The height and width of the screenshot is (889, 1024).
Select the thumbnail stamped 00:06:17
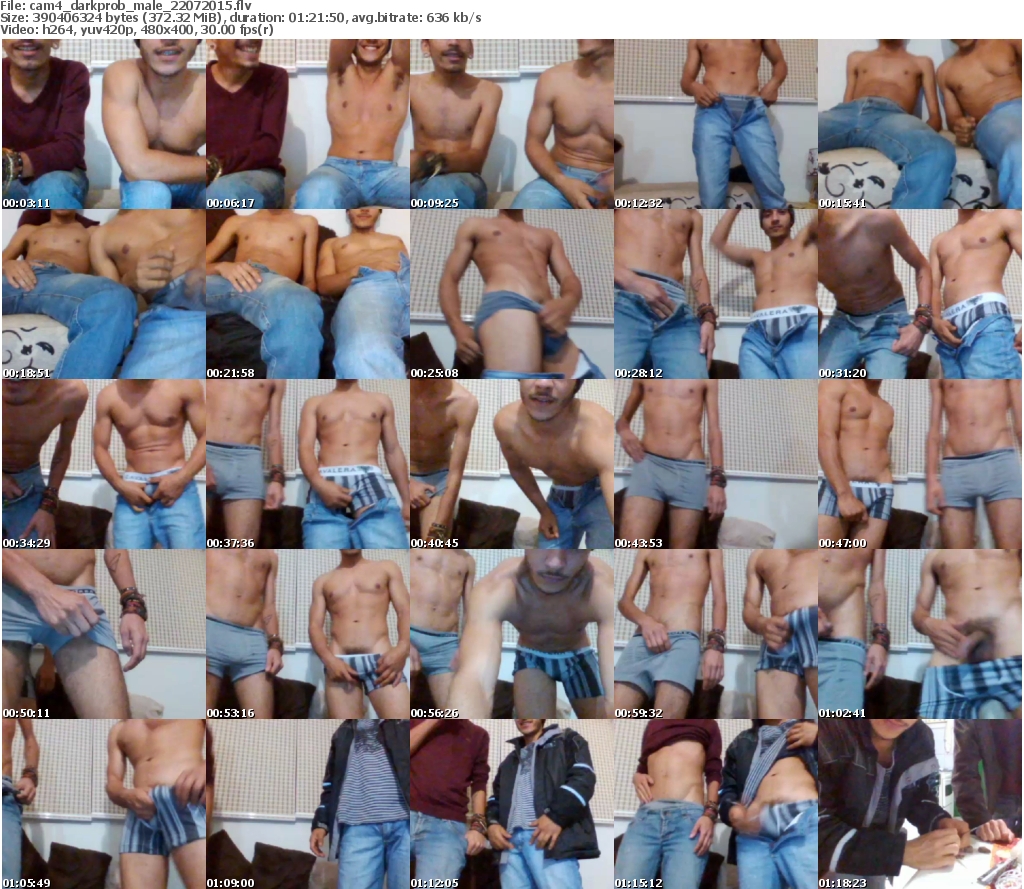click(x=308, y=124)
